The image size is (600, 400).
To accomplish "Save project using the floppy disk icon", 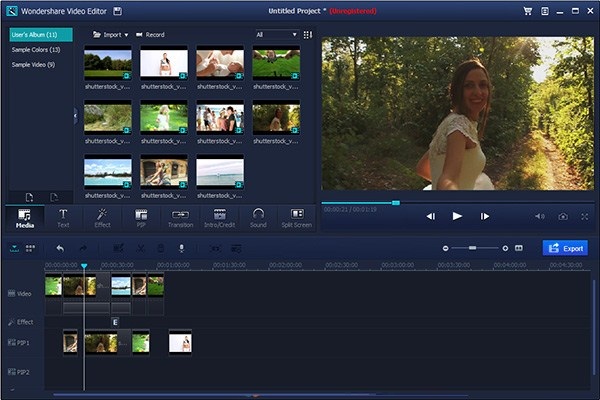I will pos(118,11).
